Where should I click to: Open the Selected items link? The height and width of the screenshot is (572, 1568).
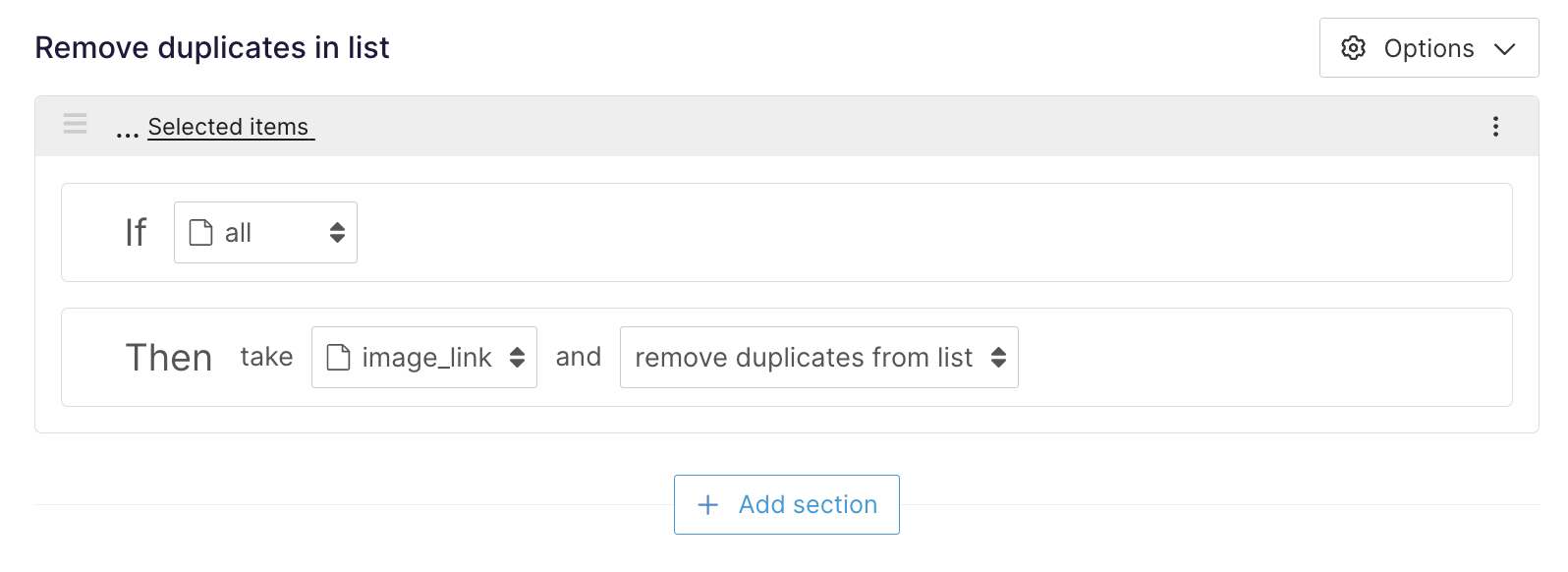229,127
